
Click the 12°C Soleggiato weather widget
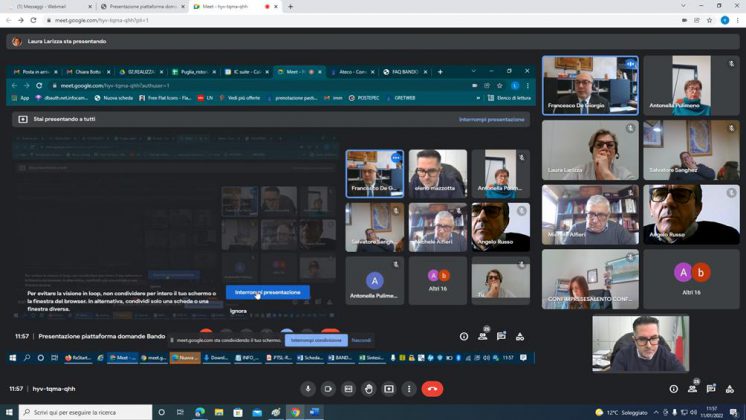click(x=621, y=412)
